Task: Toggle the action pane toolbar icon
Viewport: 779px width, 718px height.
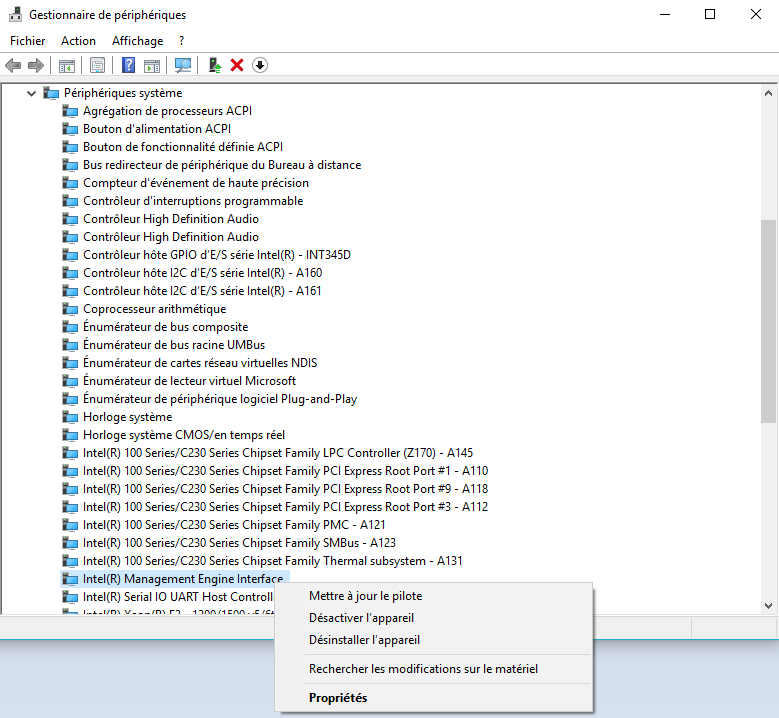Action: 152,66
